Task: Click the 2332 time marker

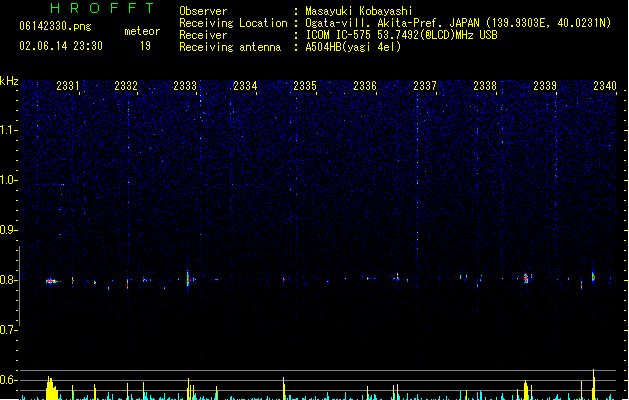Action: pyautogui.click(x=126, y=86)
